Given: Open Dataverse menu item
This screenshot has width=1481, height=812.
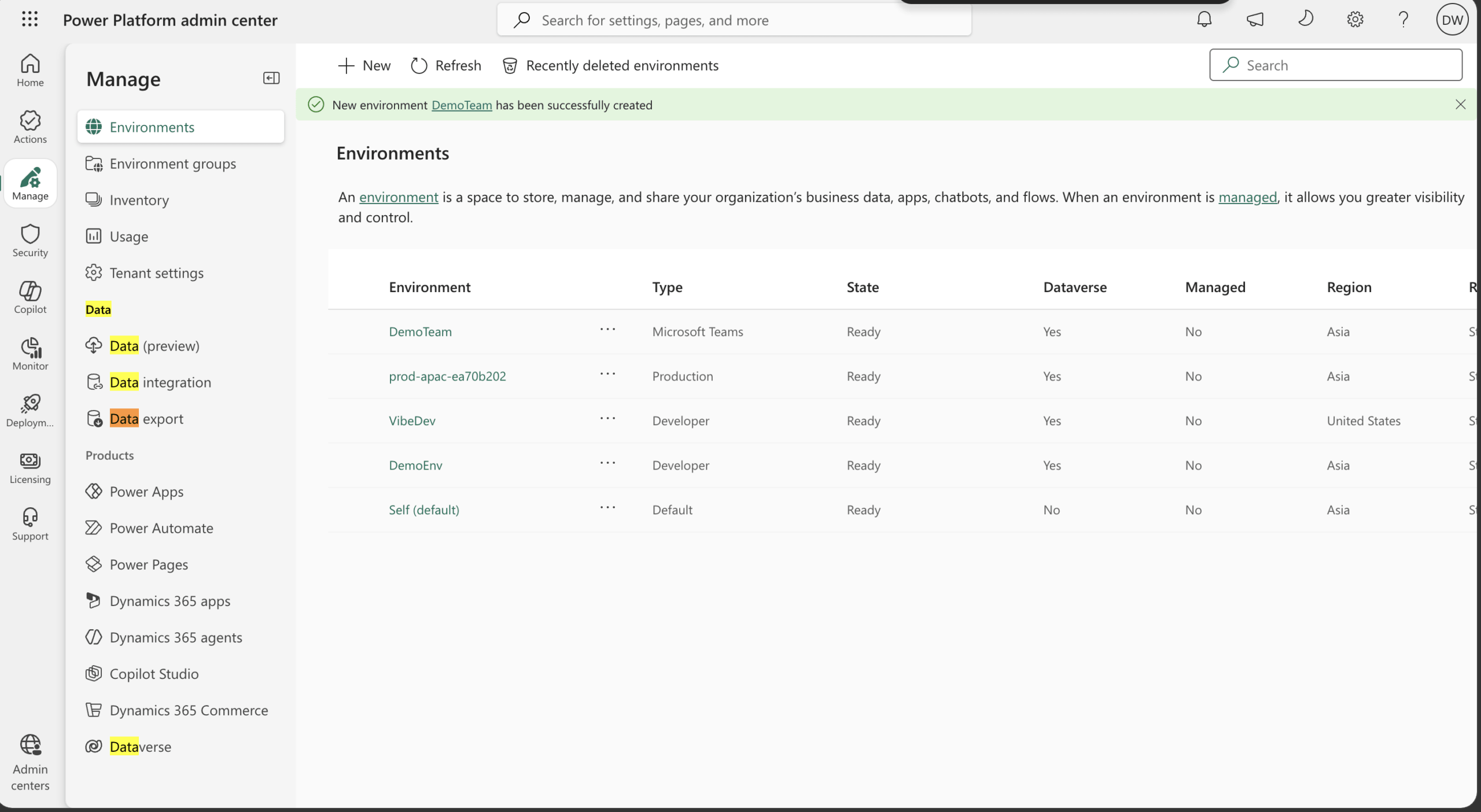Looking at the screenshot, I should pos(180,747).
